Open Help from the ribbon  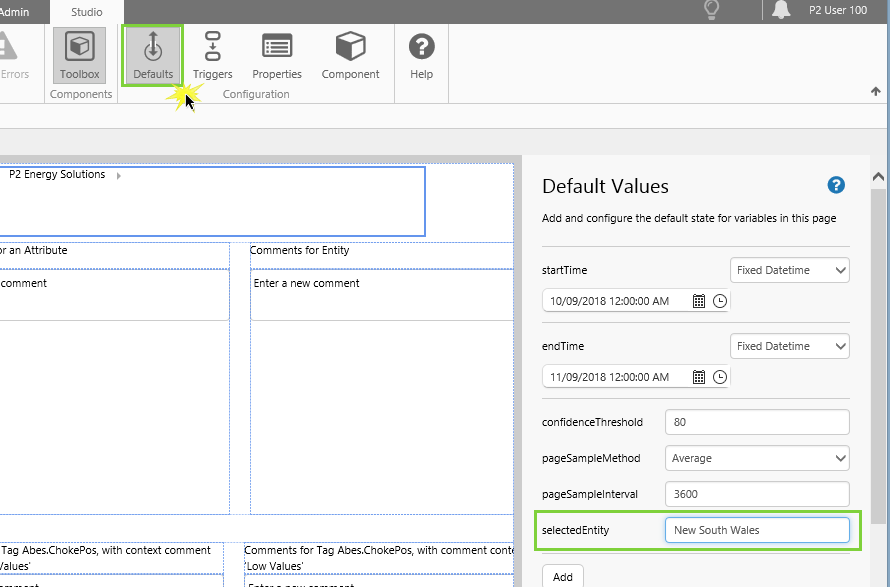click(421, 56)
